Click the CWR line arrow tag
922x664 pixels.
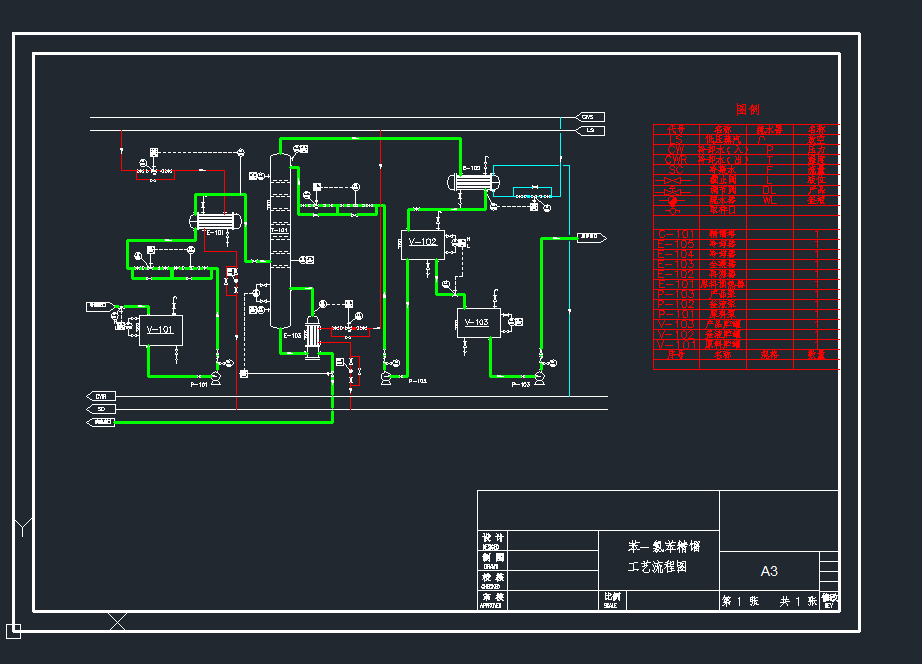(x=101, y=396)
